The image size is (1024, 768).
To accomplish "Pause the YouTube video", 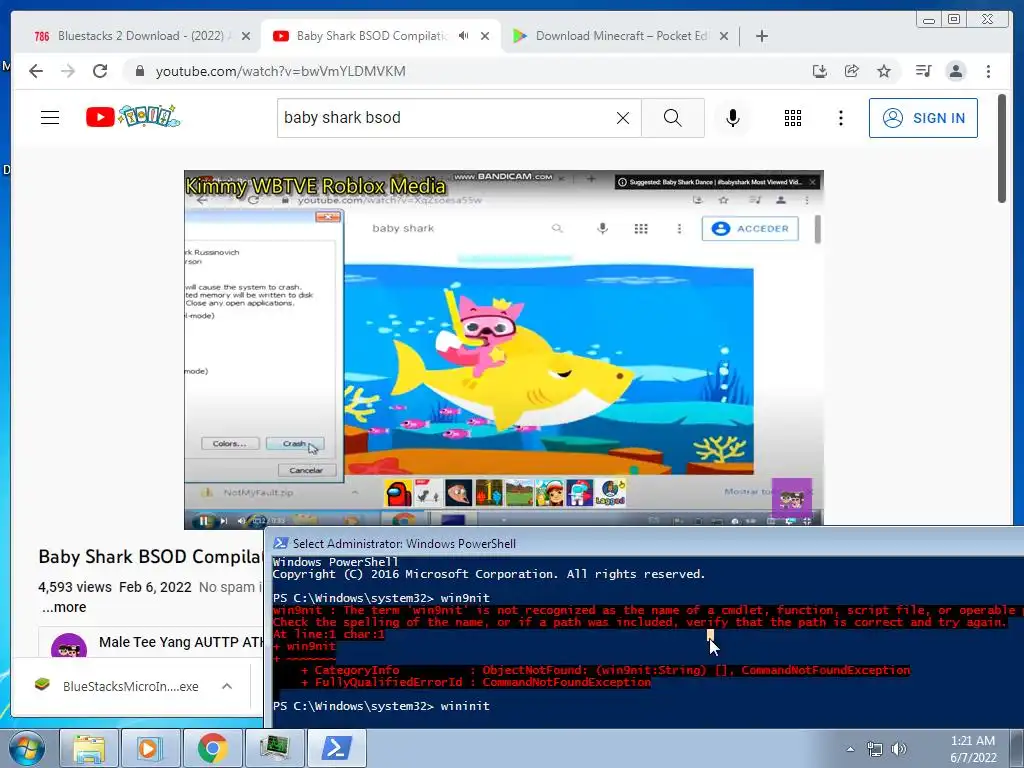I will (204, 520).
